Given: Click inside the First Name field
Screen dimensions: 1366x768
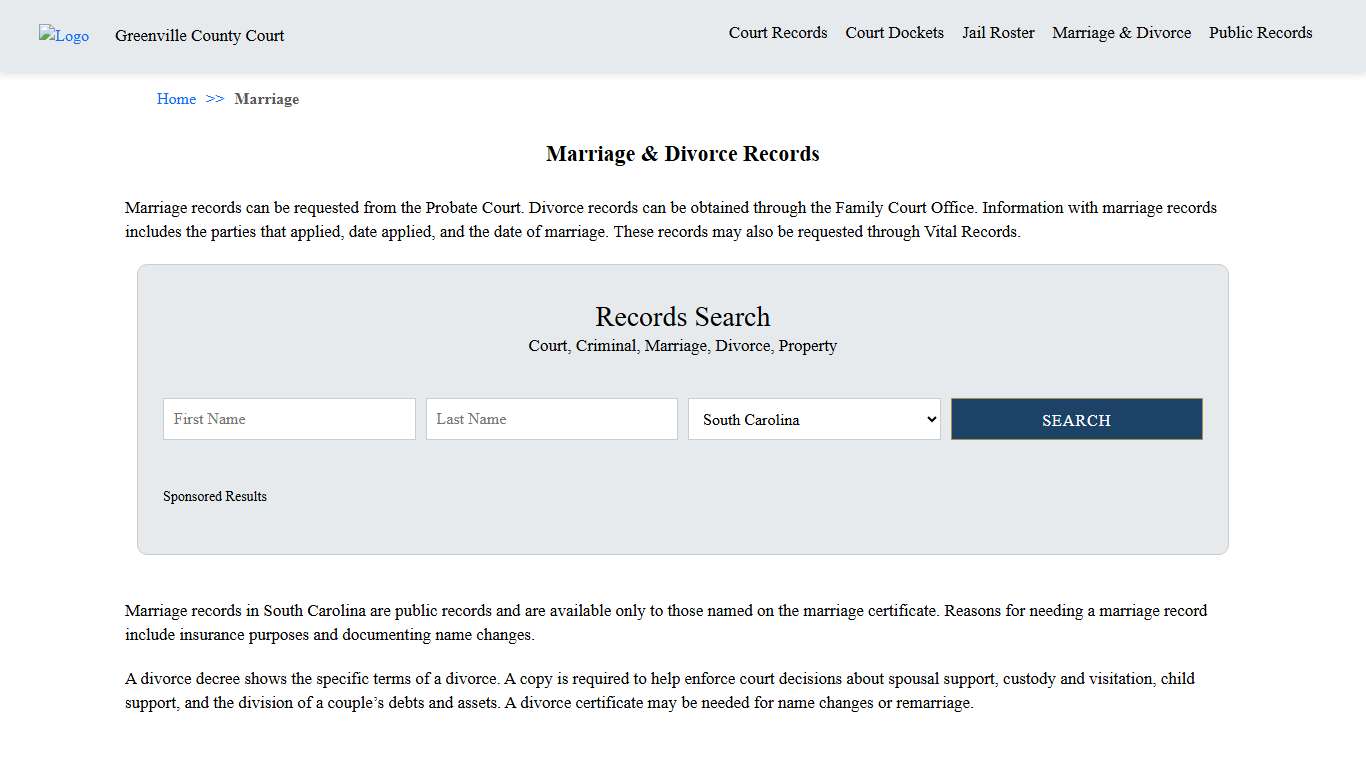Looking at the screenshot, I should [289, 419].
